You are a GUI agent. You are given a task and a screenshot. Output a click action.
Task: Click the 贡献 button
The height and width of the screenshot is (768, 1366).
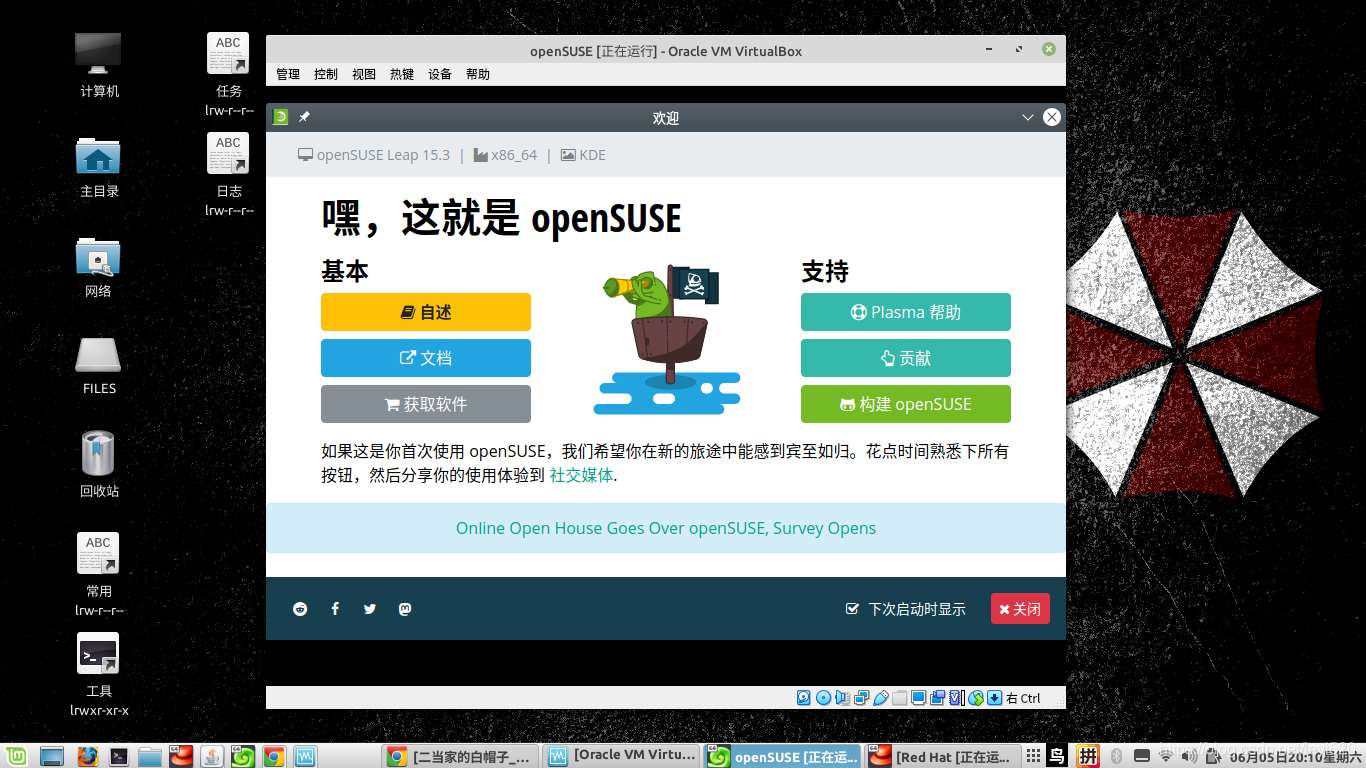[x=906, y=358]
